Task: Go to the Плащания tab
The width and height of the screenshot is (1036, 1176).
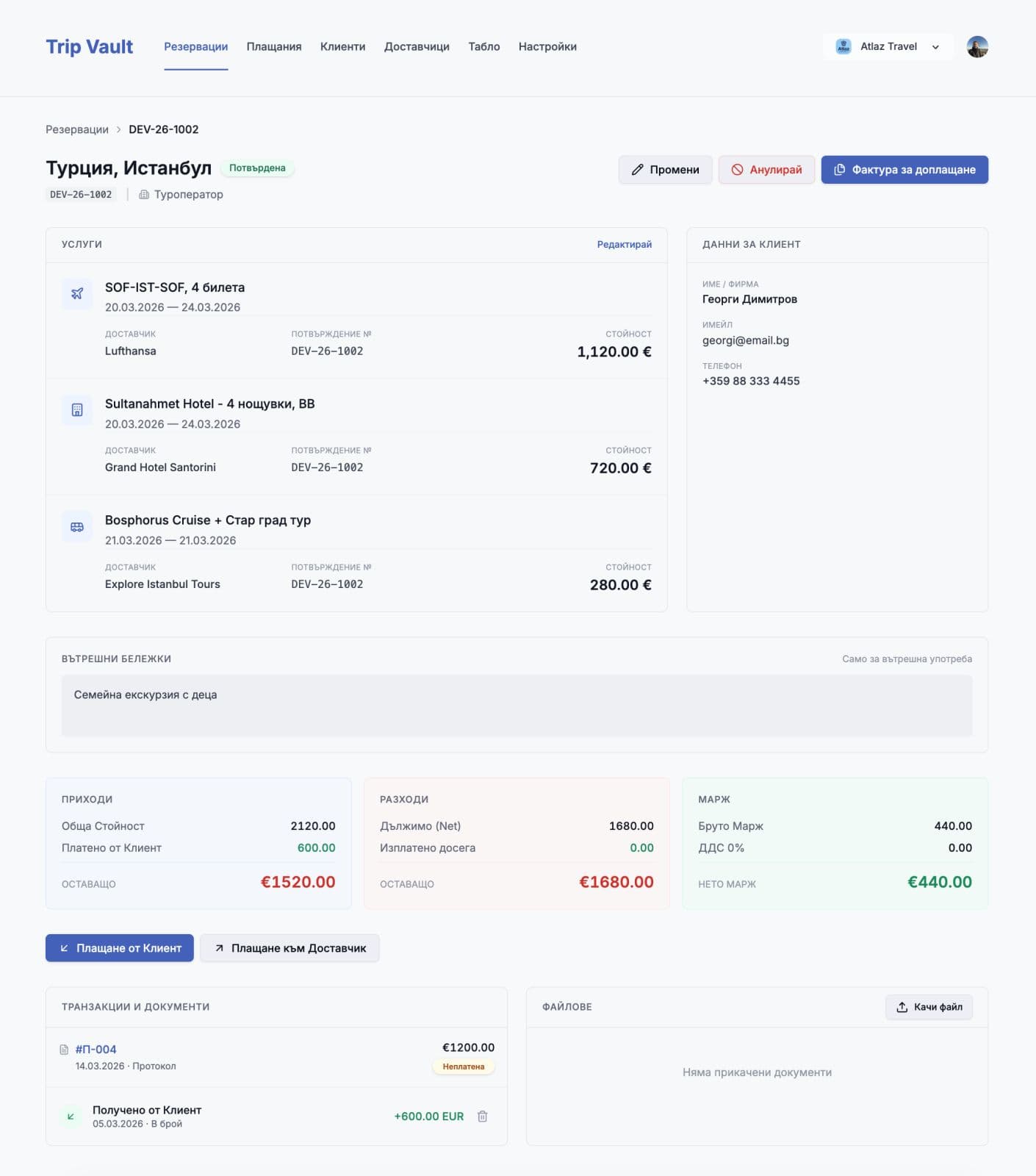Action: [274, 46]
